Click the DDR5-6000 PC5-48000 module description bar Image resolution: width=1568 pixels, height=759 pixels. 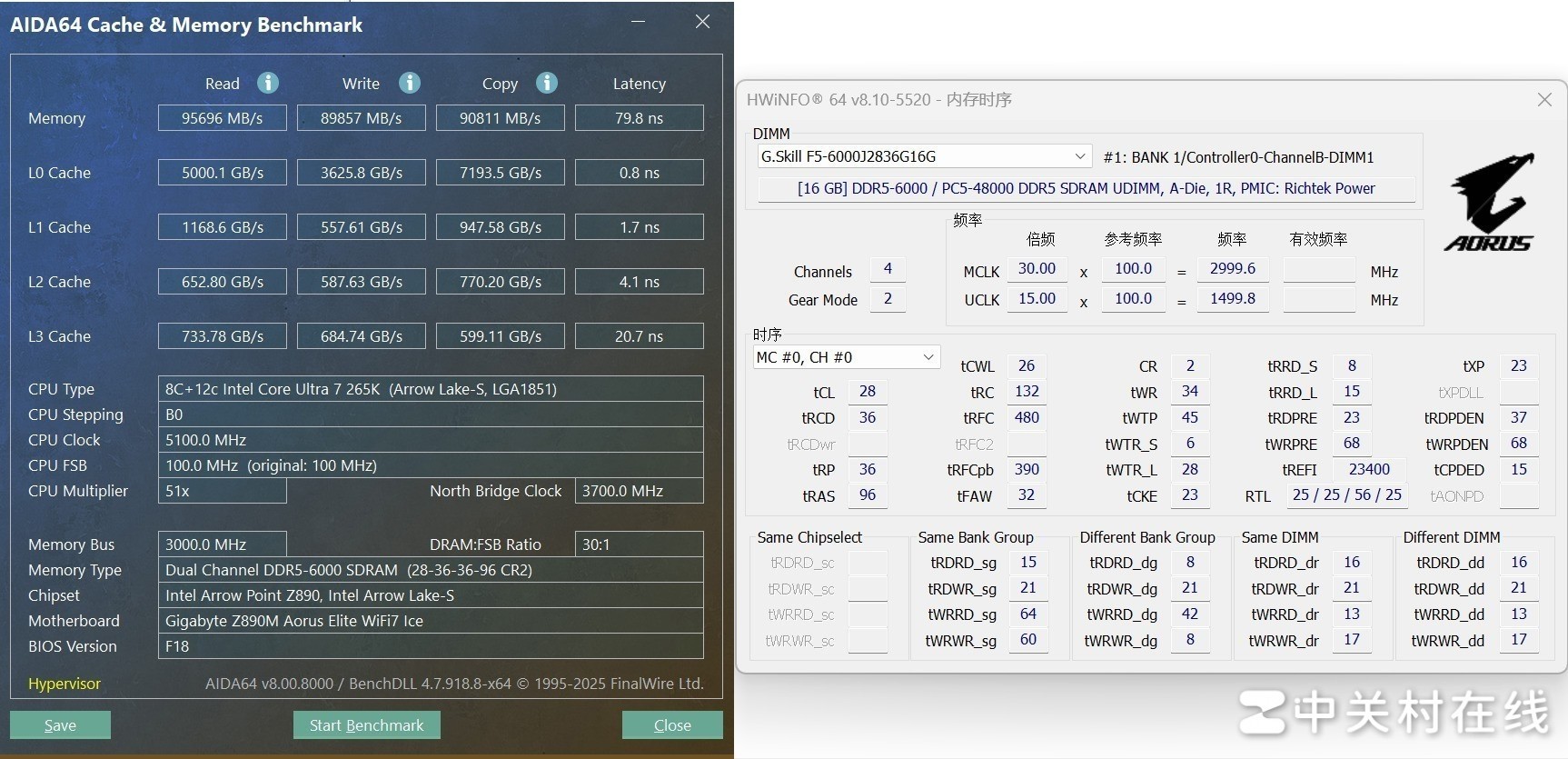point(1087,188)
